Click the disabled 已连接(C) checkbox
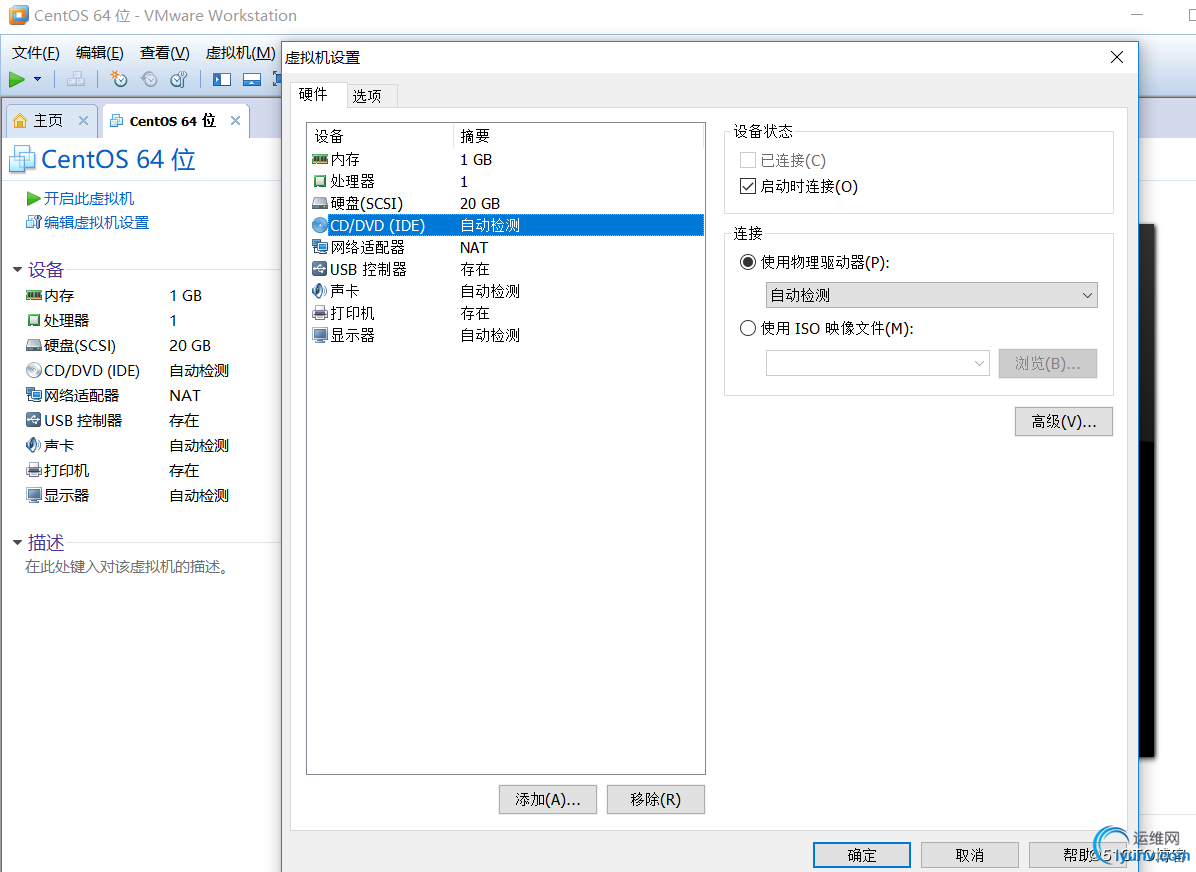Screen dimensions: 1196x872 748,160
